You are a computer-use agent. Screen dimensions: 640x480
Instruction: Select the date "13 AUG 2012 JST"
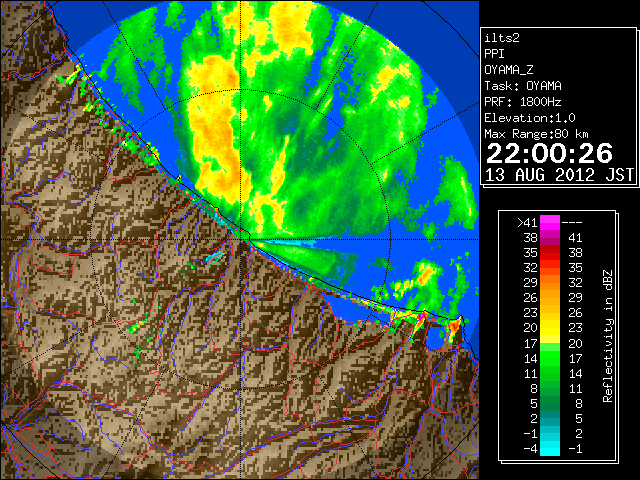(x=559, y=175)
